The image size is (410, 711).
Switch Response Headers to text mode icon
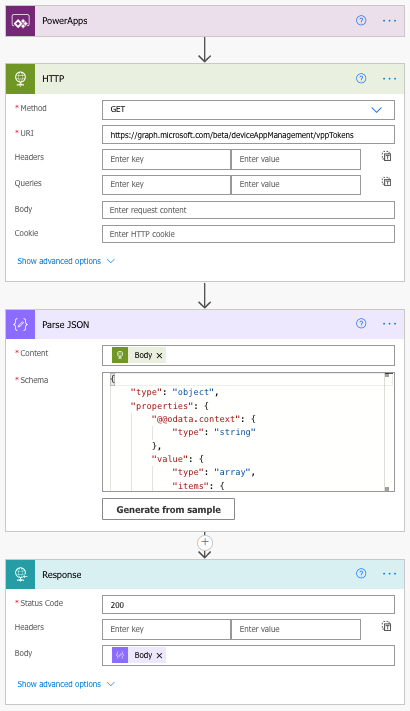[x=386, y=626]
